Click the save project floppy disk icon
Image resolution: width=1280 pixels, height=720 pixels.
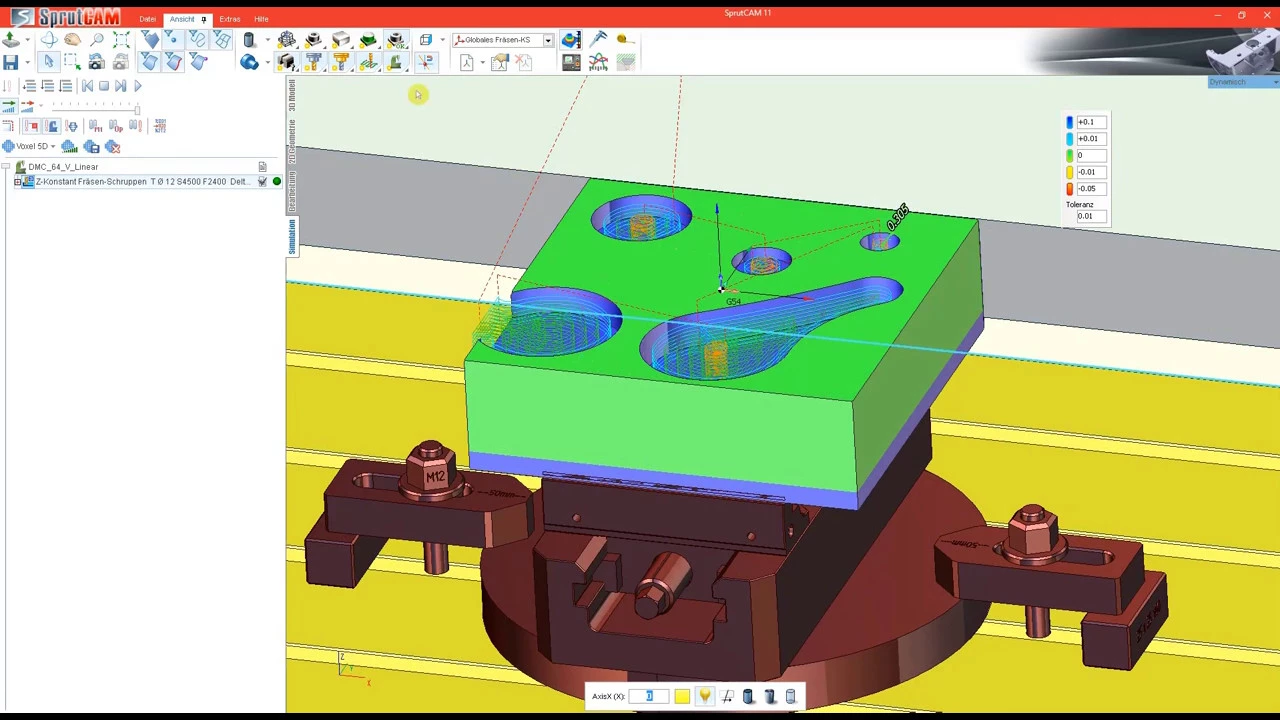pos(10,62)
